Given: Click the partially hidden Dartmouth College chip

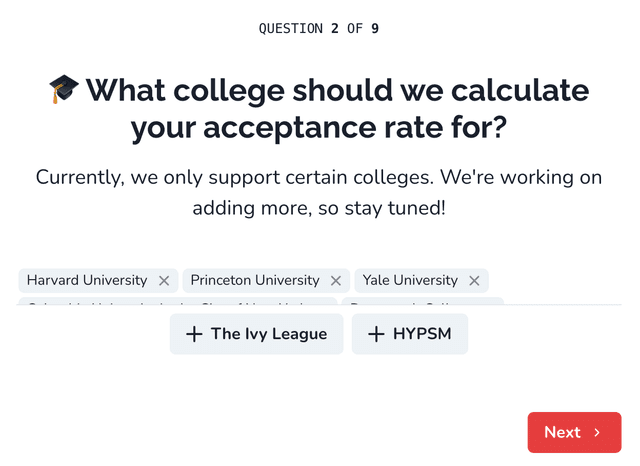Looking at the screenshot, I should coord(422,301).
